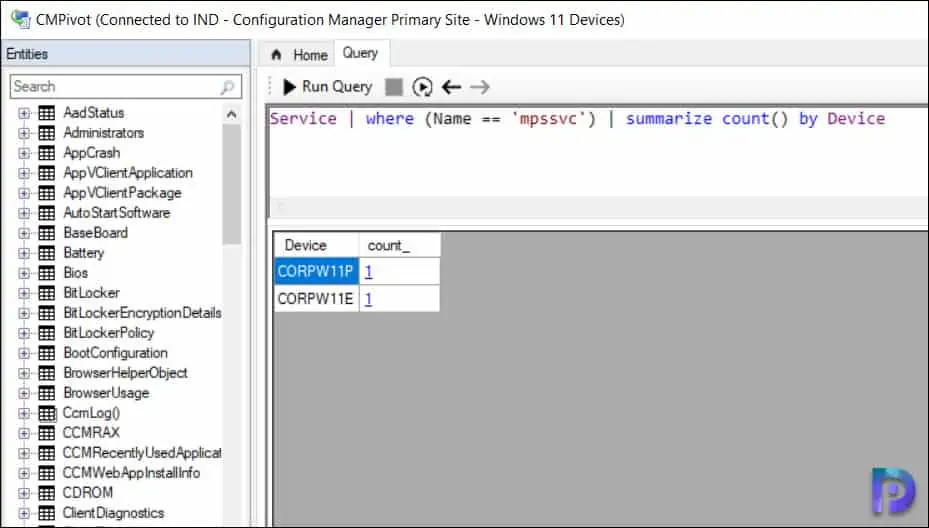Stop the running query with the square icon
Viewport: 929px width, 528px height.
pyautogui.click(x=393, y=87)
